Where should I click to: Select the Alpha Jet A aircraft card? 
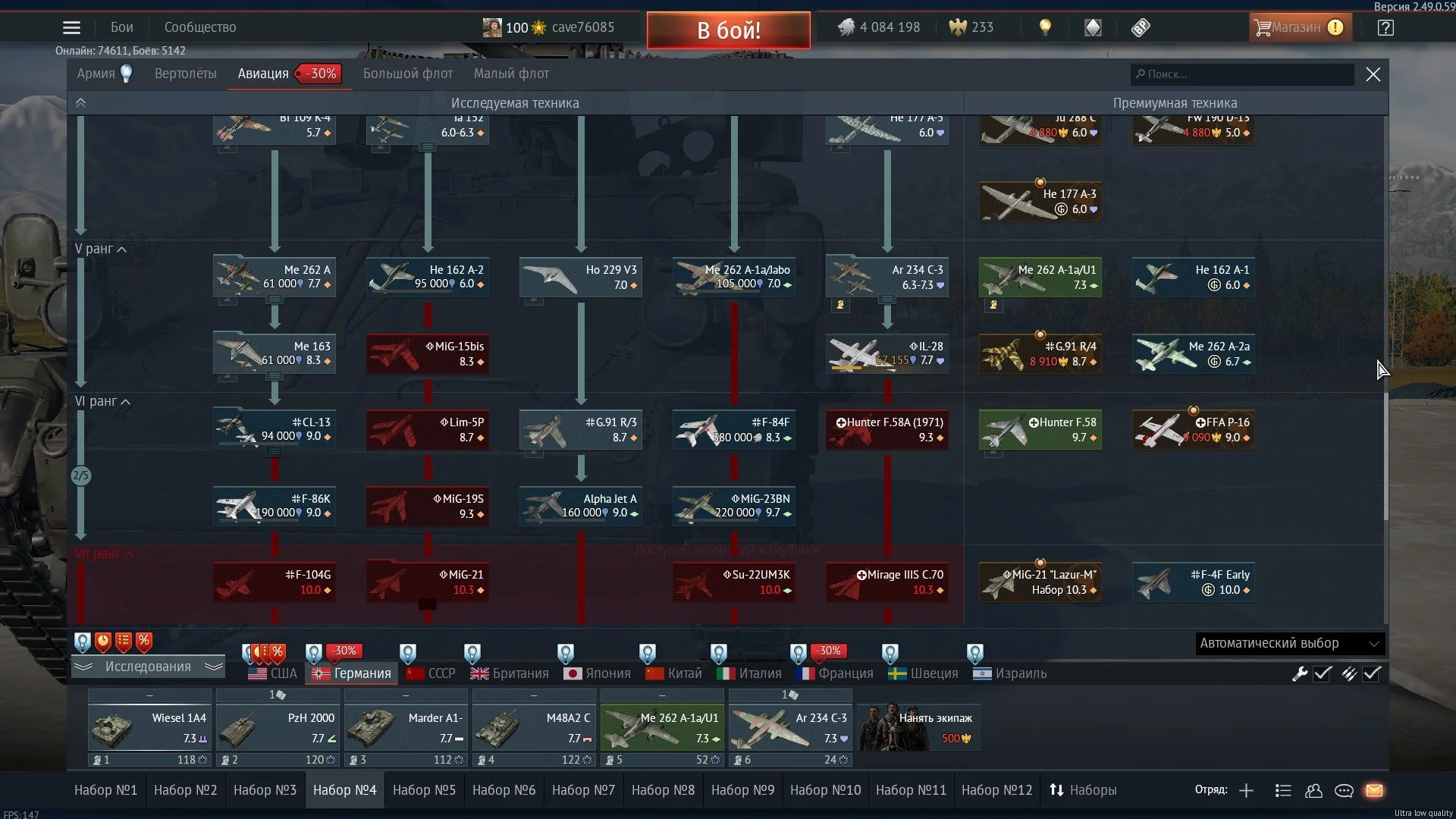[581, 506]
